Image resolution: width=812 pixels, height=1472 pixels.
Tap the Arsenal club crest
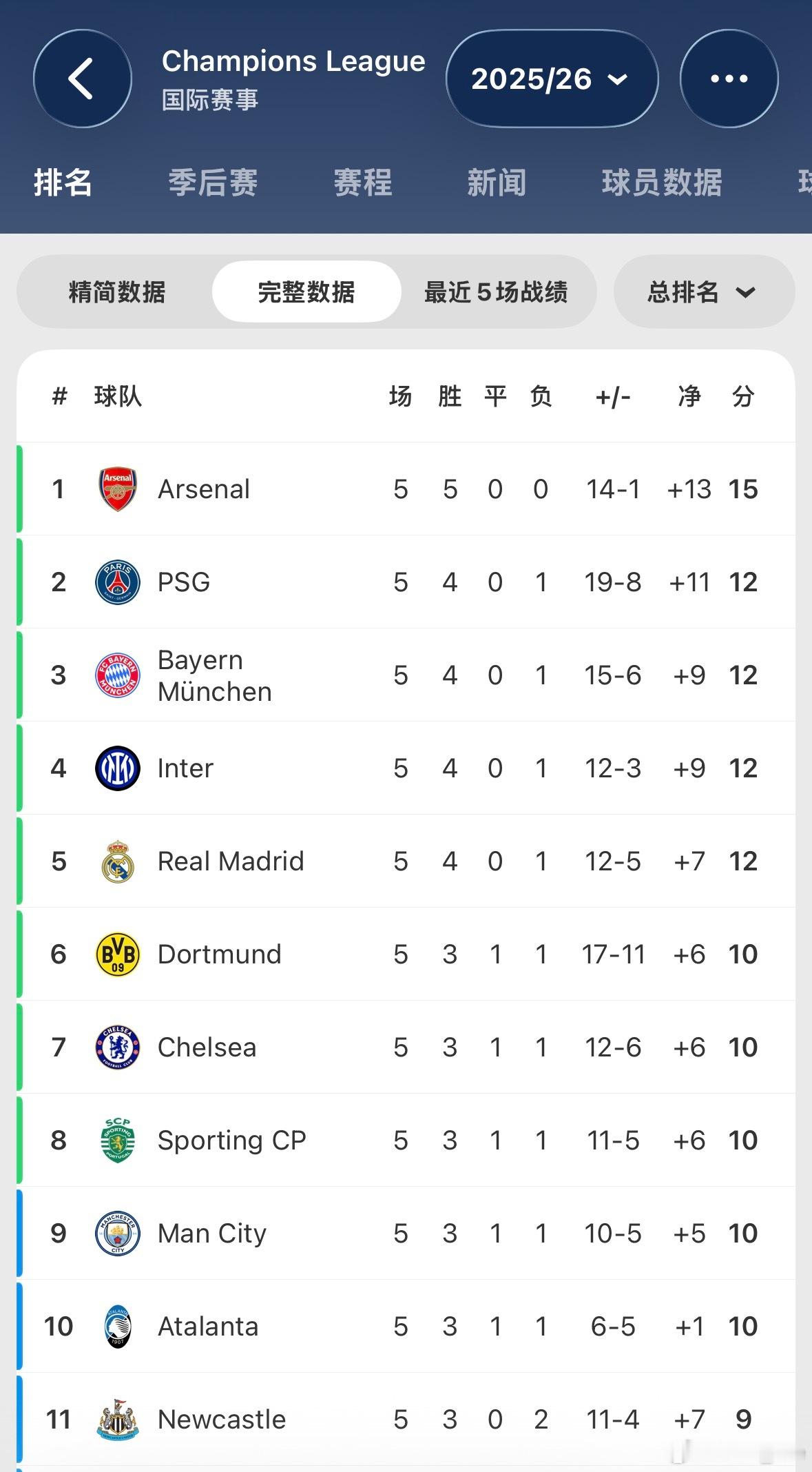coord(118,489)
